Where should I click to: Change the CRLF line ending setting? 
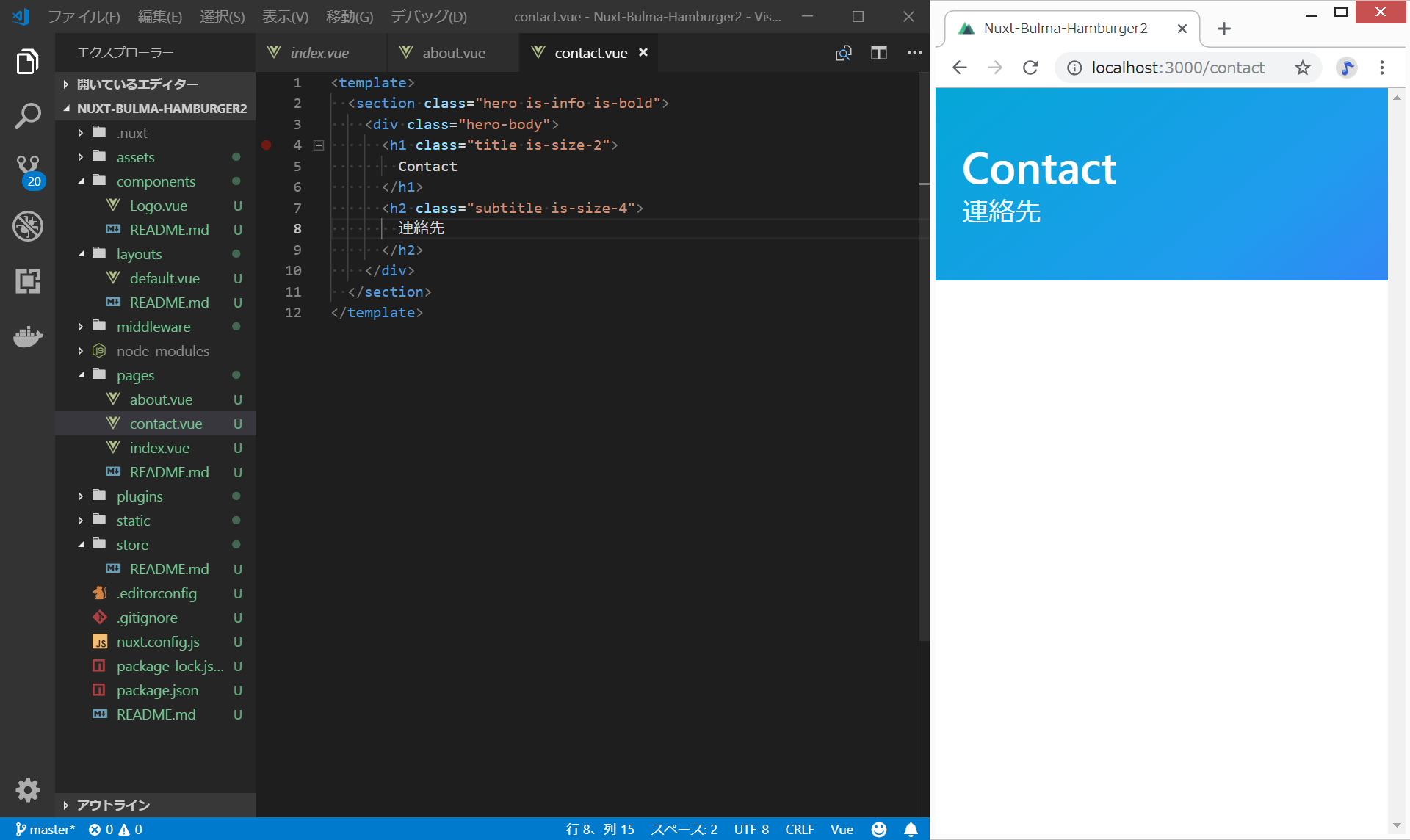pos(799,829)
